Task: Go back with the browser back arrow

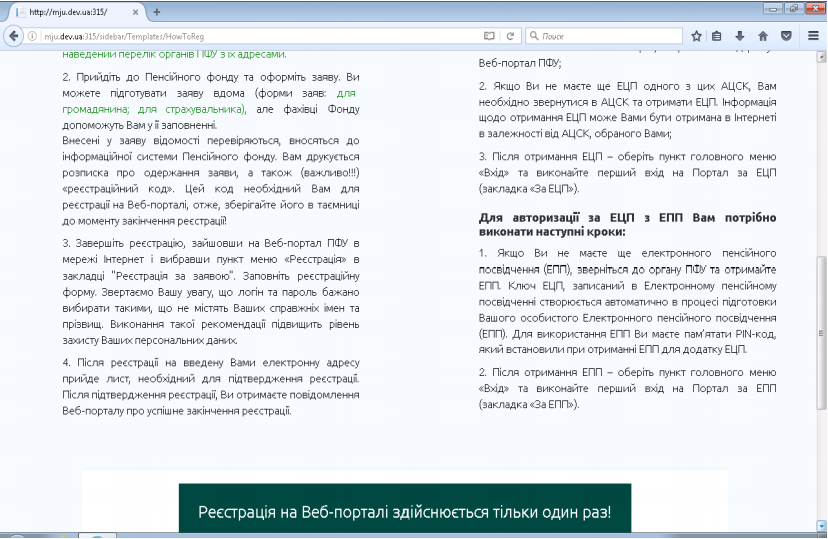Action: (13, 36)
